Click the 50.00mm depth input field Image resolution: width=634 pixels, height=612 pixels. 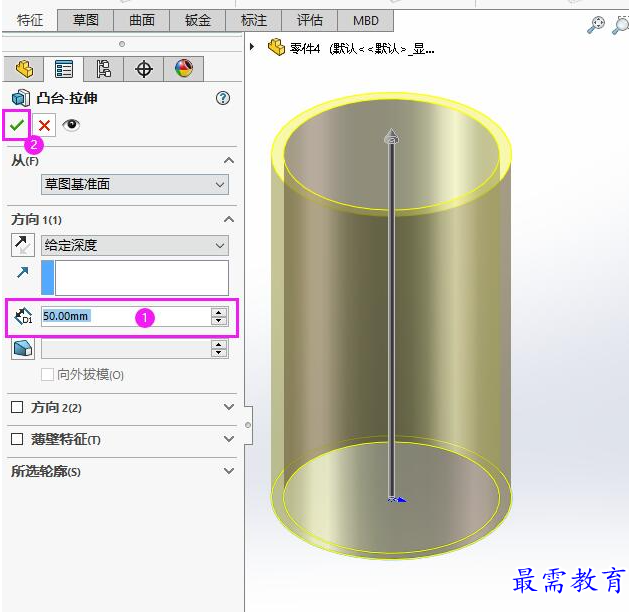point(126,316)
